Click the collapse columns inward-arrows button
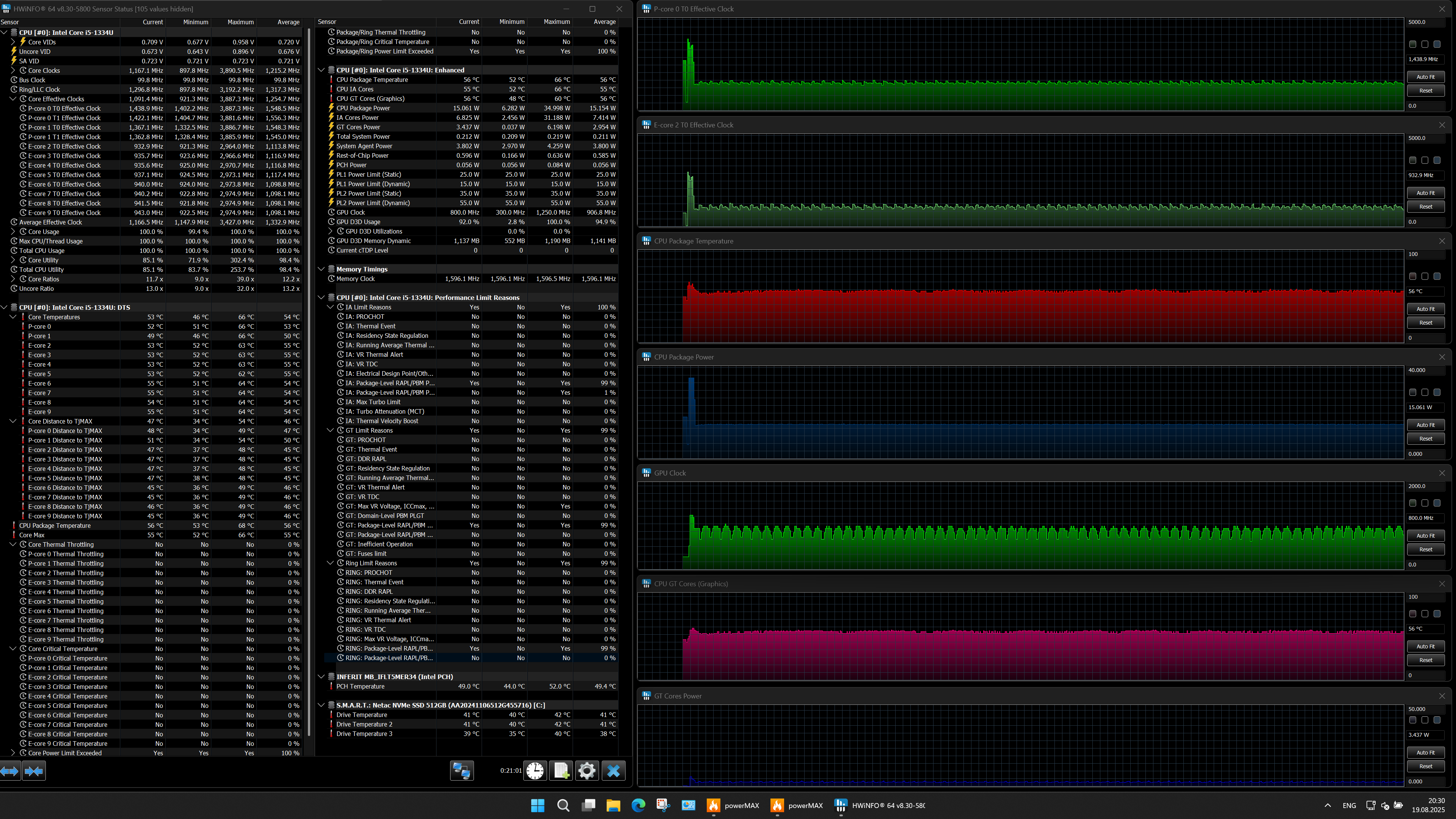The height and width of the screenshot is (819, 1456). click(x=34, y=770)
